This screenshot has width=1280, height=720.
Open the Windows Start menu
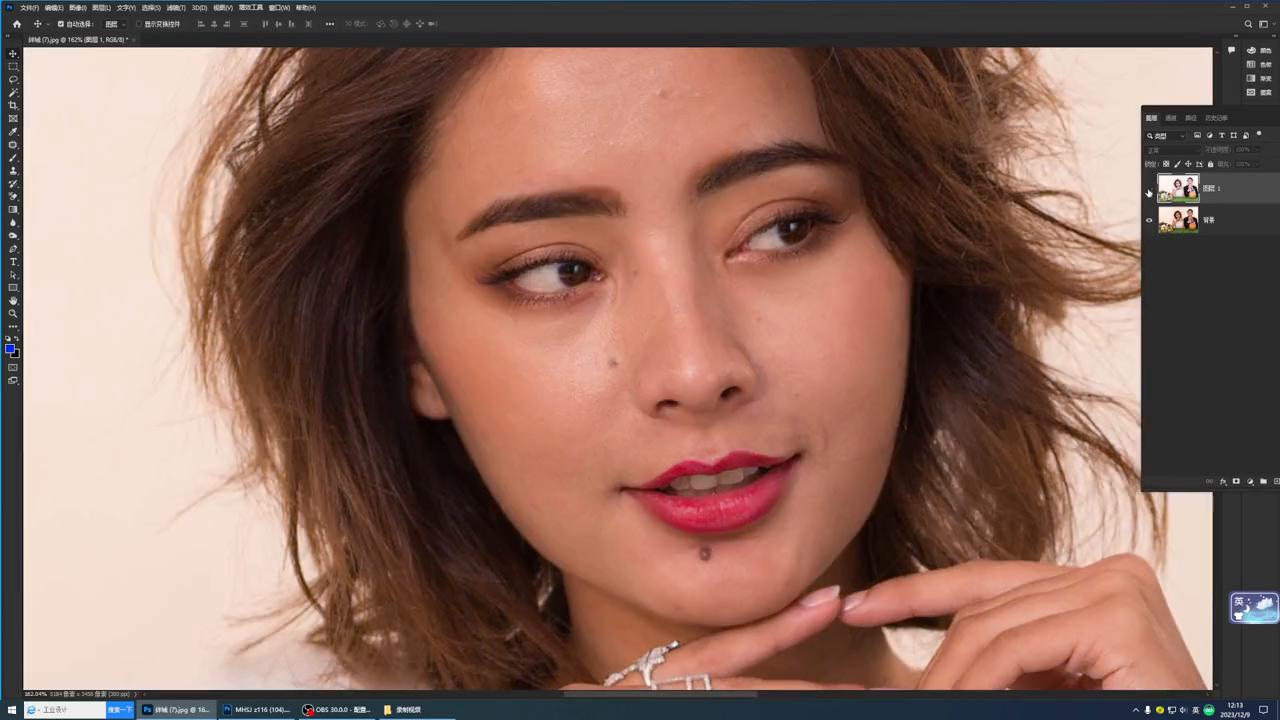pyautogui.click(x=12, y=710)
